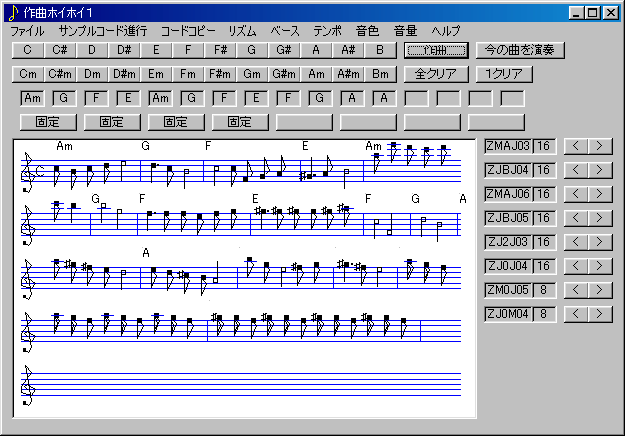
Task: Select the G major chord button
Action: (252, 50)
